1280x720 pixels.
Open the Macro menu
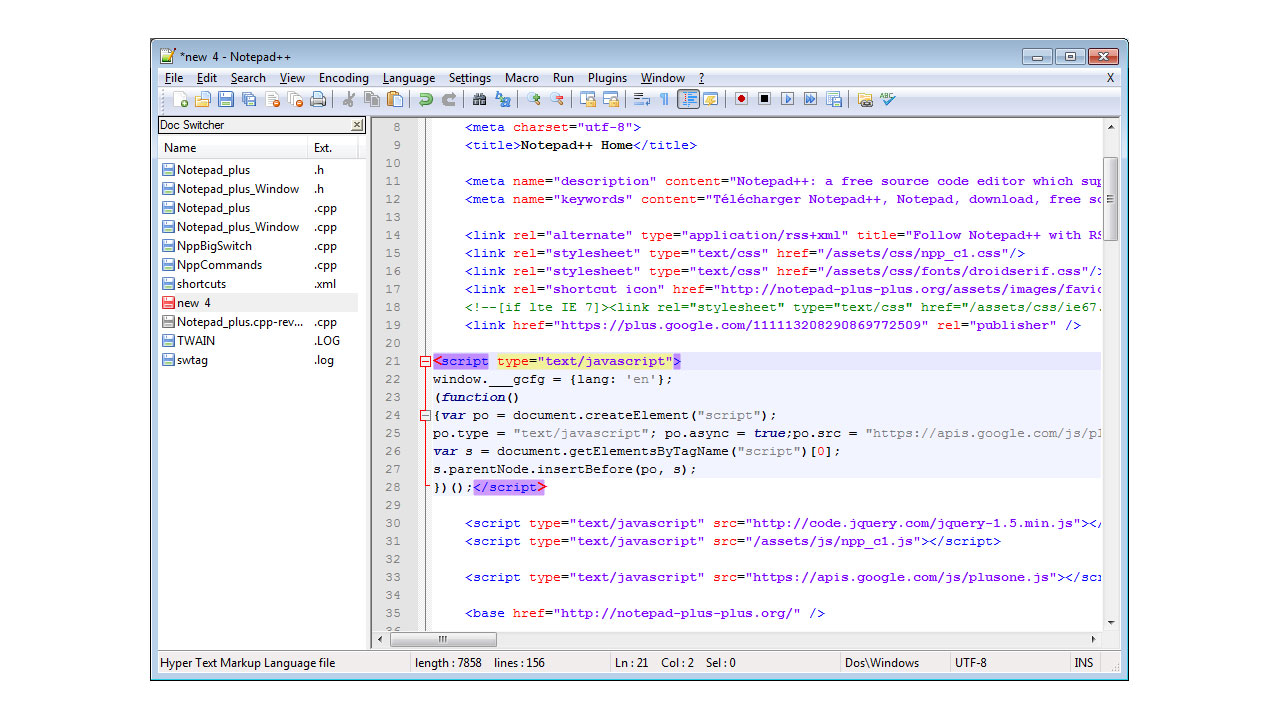pyautogui.click(x=522, y=78)
